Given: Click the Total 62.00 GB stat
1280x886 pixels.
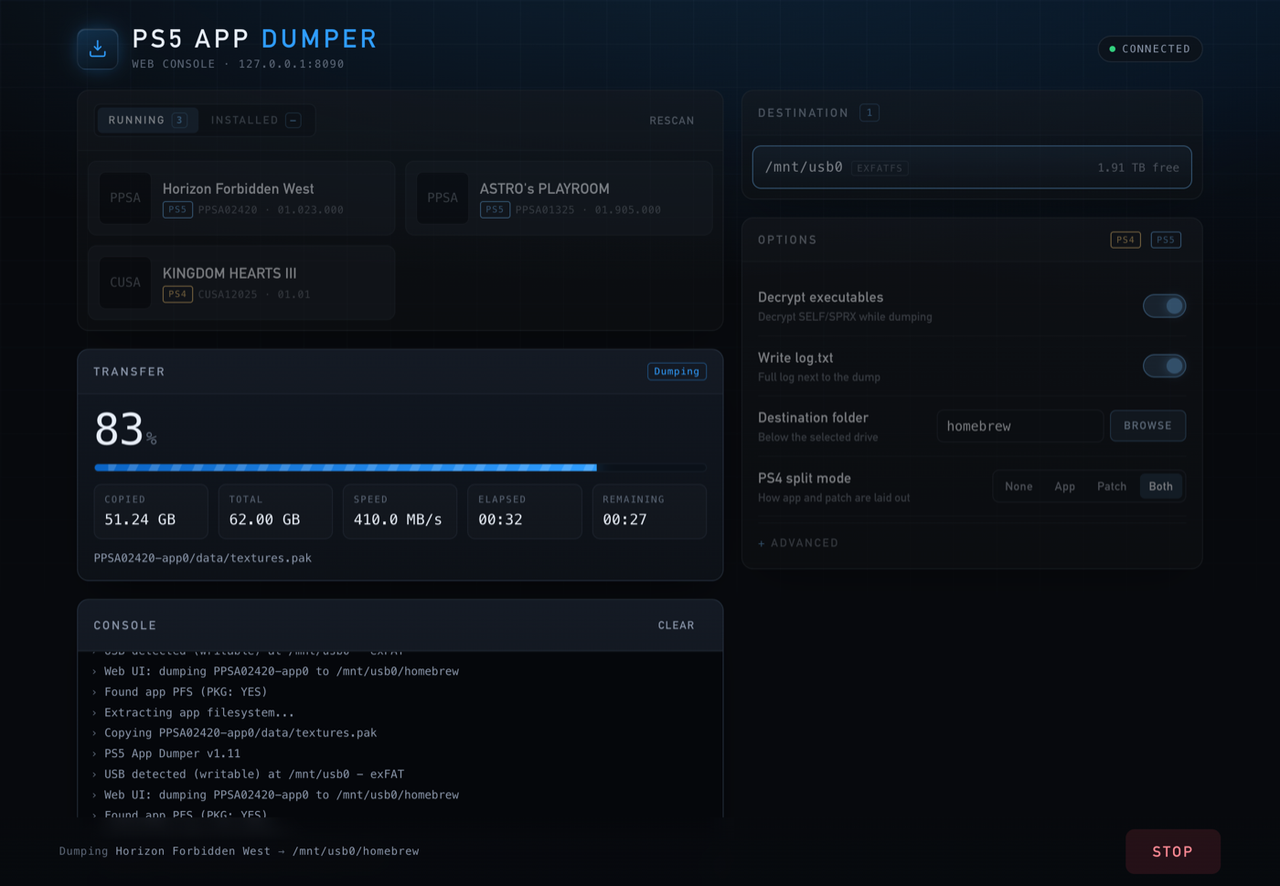Looking at the screenshot, I should (x=275, y=511).
